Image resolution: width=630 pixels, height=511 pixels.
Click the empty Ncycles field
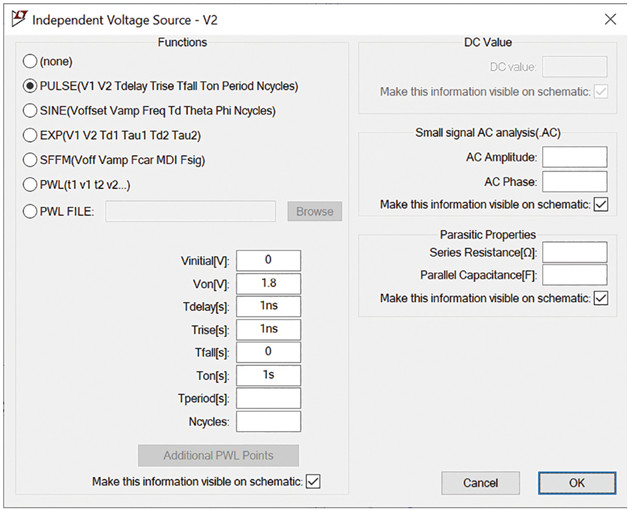pyautogui.click(x=268, y=421)
